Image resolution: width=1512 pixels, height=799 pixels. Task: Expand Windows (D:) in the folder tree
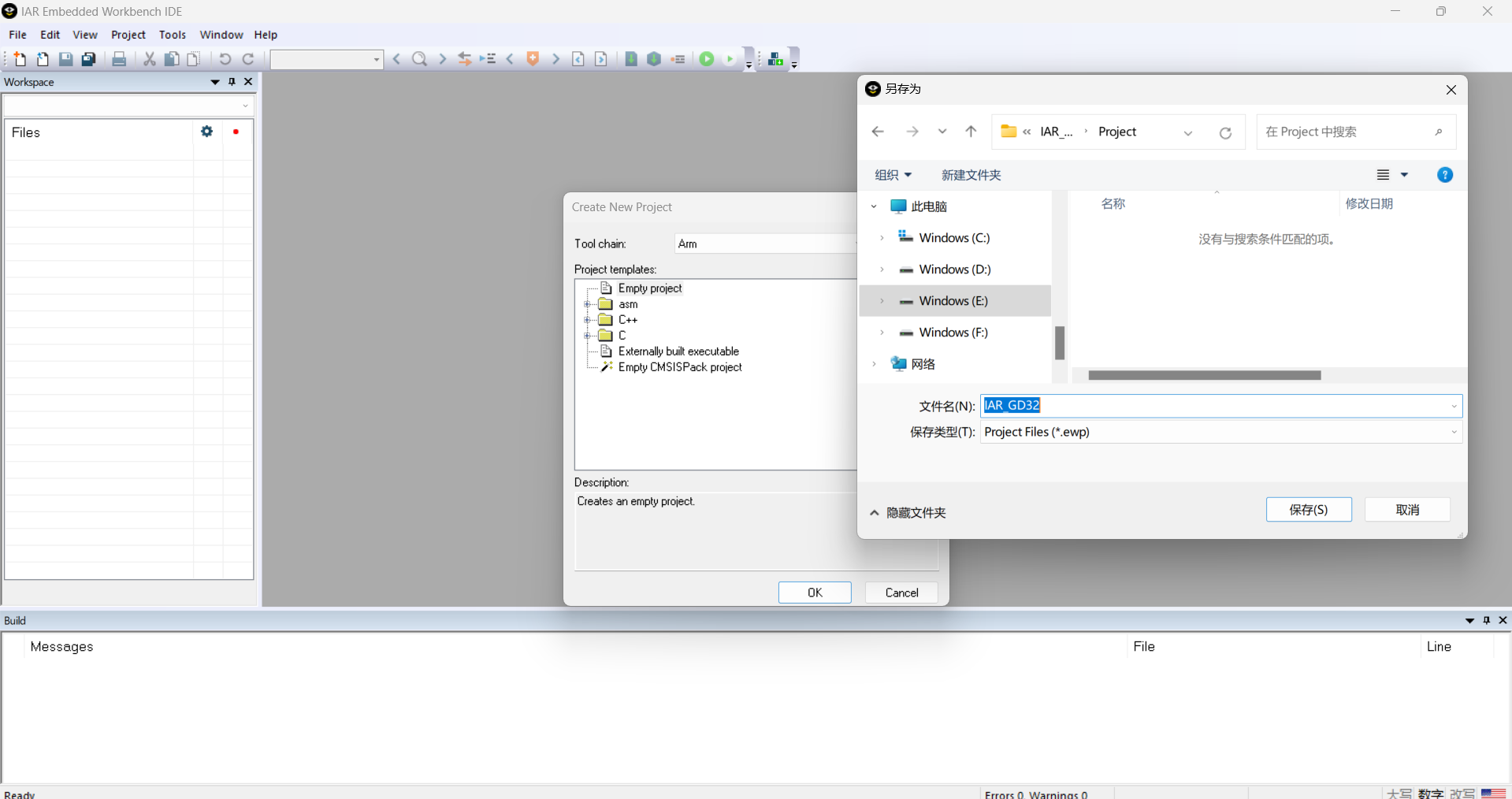click(x=882, y=269)
